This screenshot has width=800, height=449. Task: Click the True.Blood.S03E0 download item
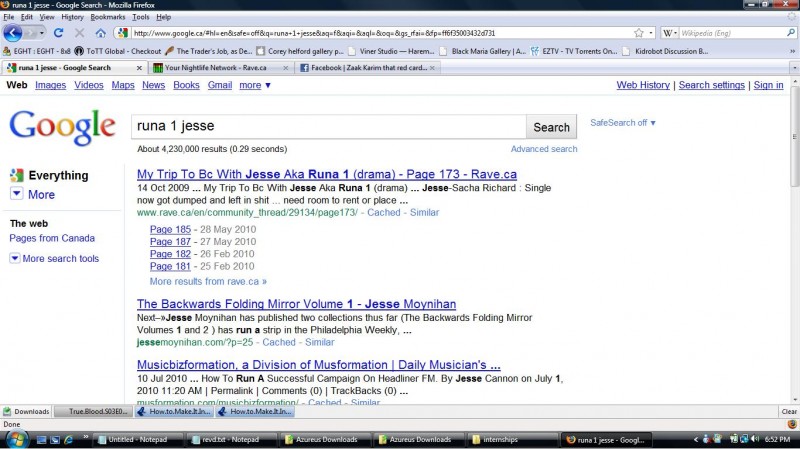[94, 411]
